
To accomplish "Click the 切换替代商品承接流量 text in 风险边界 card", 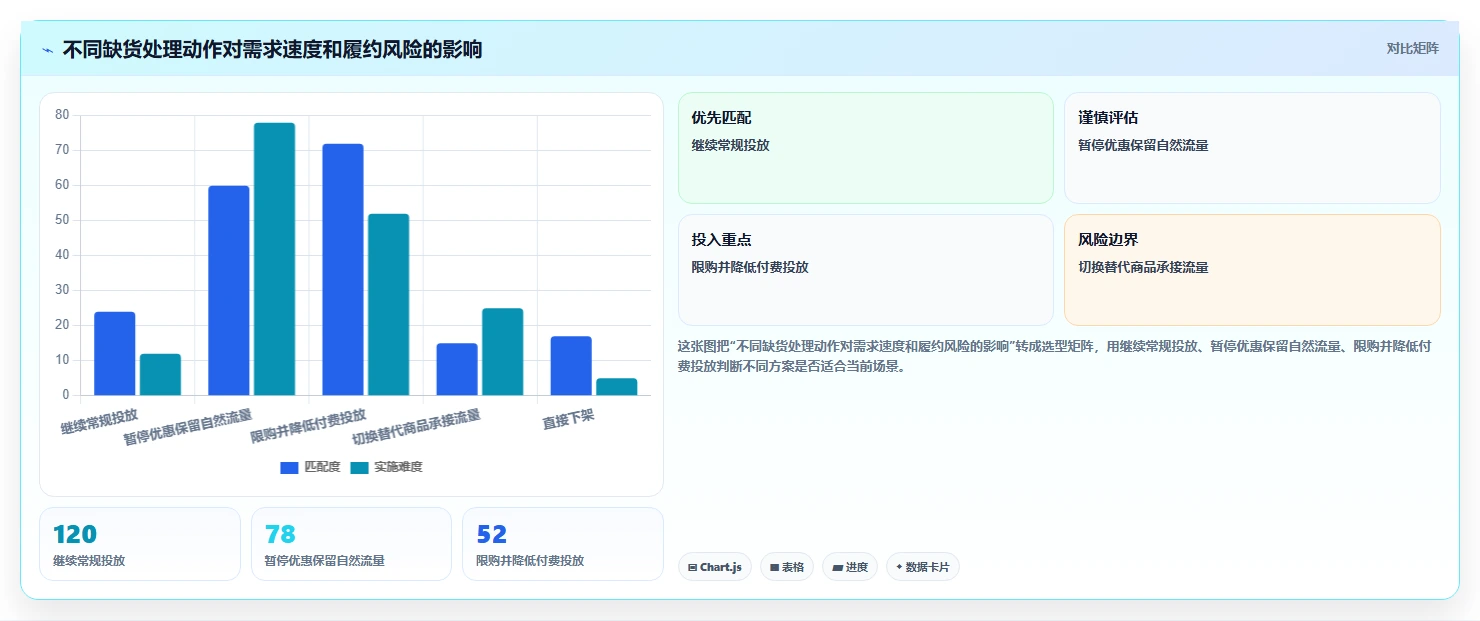I will [1143, 267].
